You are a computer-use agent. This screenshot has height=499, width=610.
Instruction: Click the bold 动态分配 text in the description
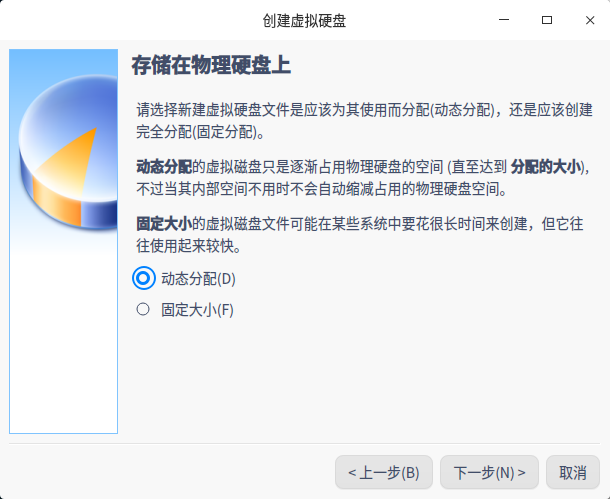[164, 167]
